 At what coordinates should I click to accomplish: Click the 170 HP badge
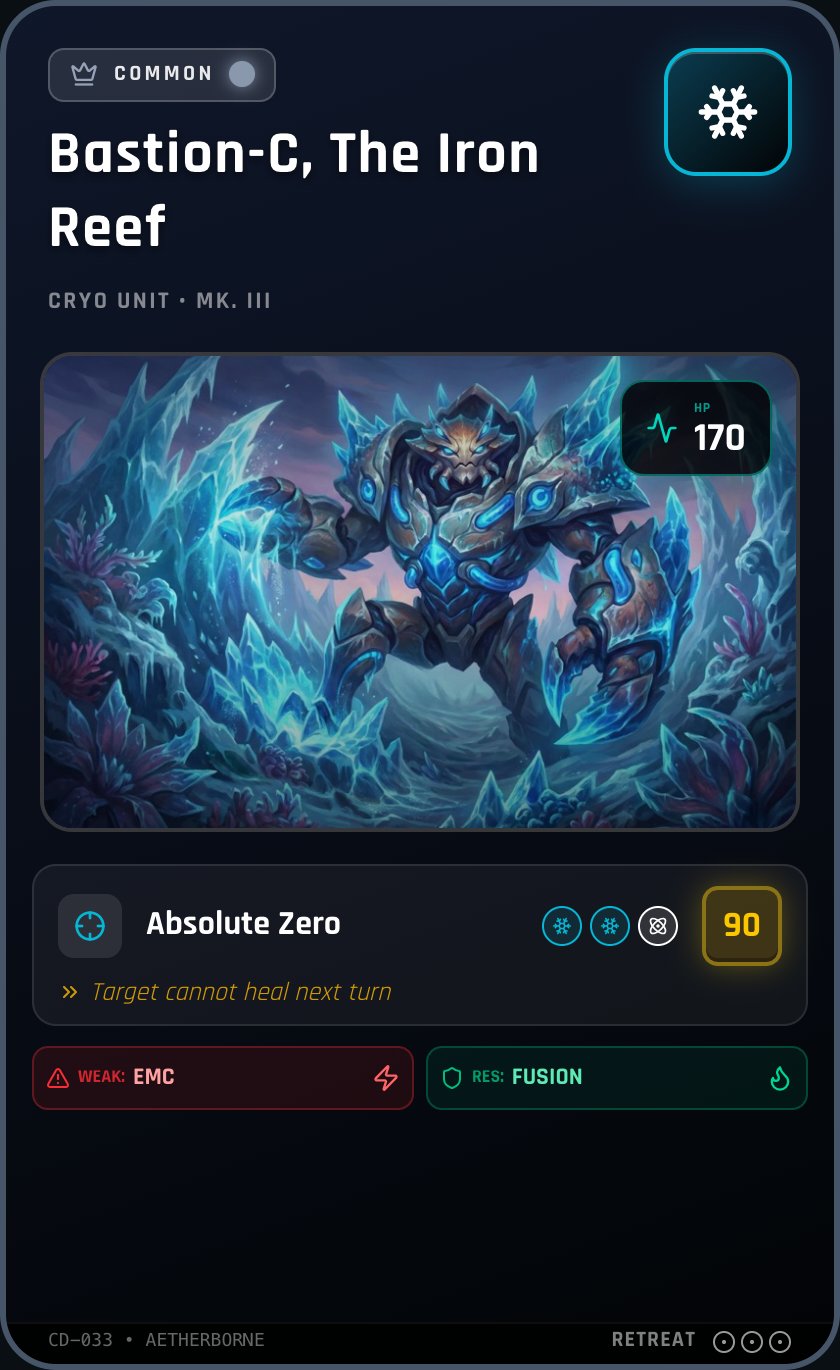(696, 428)
